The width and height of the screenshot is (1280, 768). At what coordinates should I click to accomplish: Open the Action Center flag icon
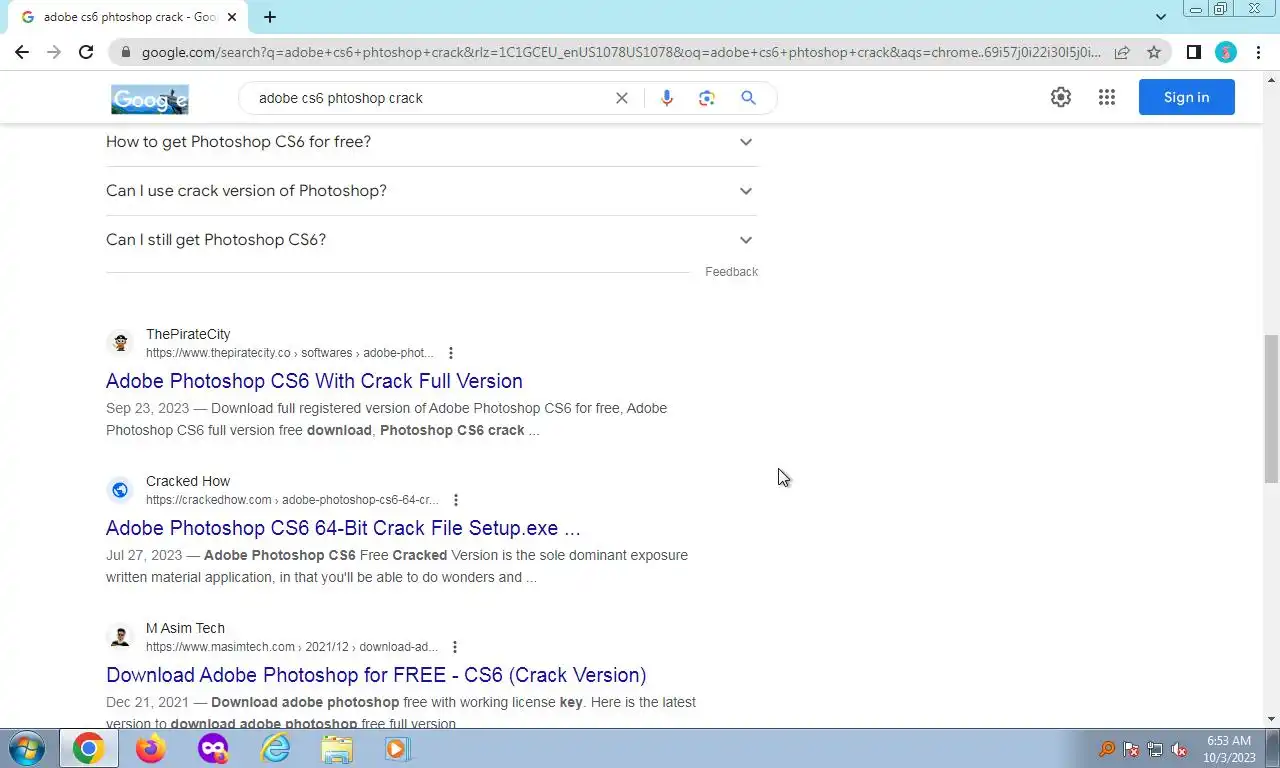click(x=1131, y=749)
